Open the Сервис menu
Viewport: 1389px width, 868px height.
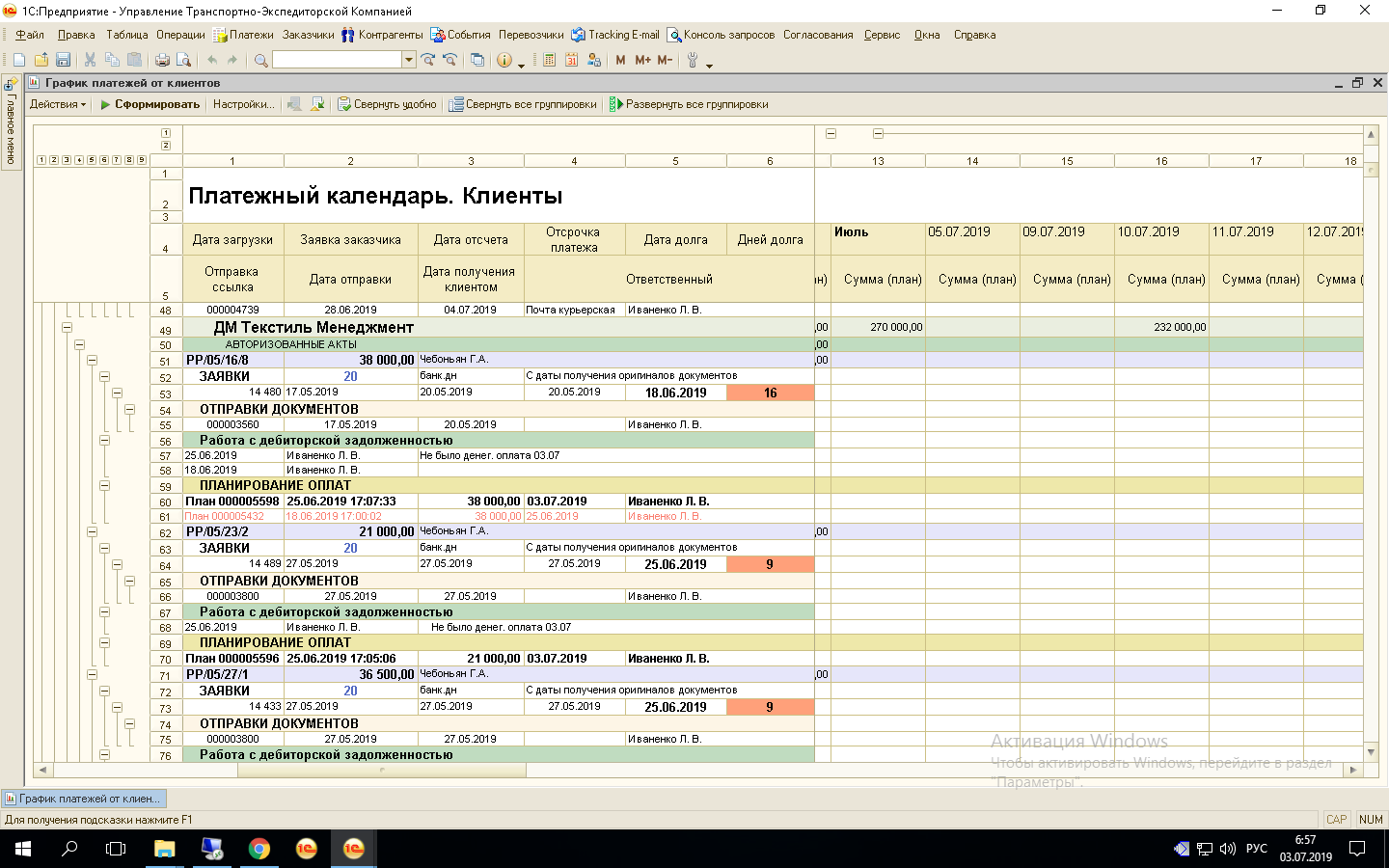coord(882,35)
